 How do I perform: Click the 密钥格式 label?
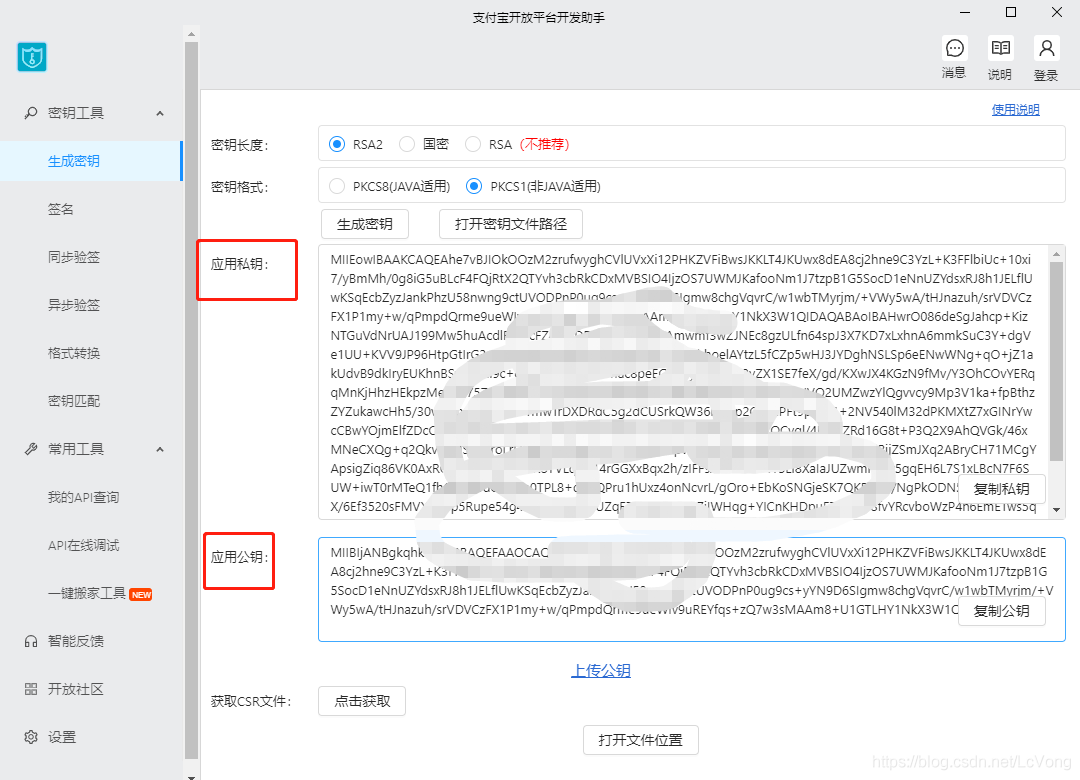click(x=240, y=187)
